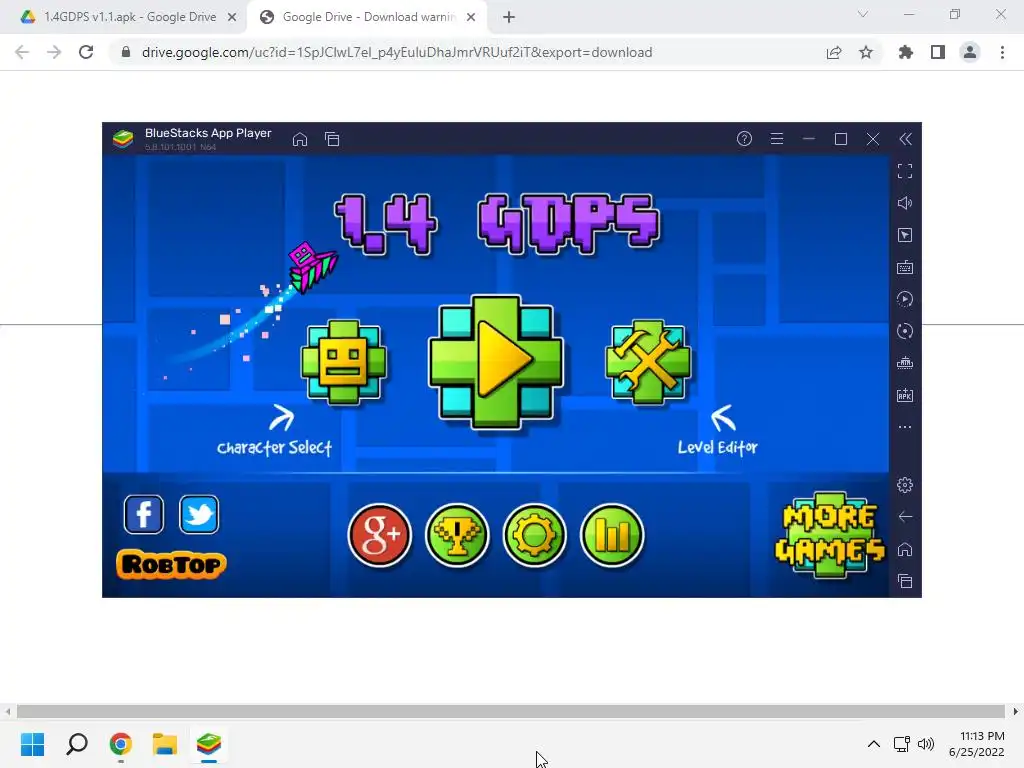This screenshot has width=1024, height=768.
Task: Click Install APK icon in sidebar
Action: pyautogui.click(x=905, y=395)
